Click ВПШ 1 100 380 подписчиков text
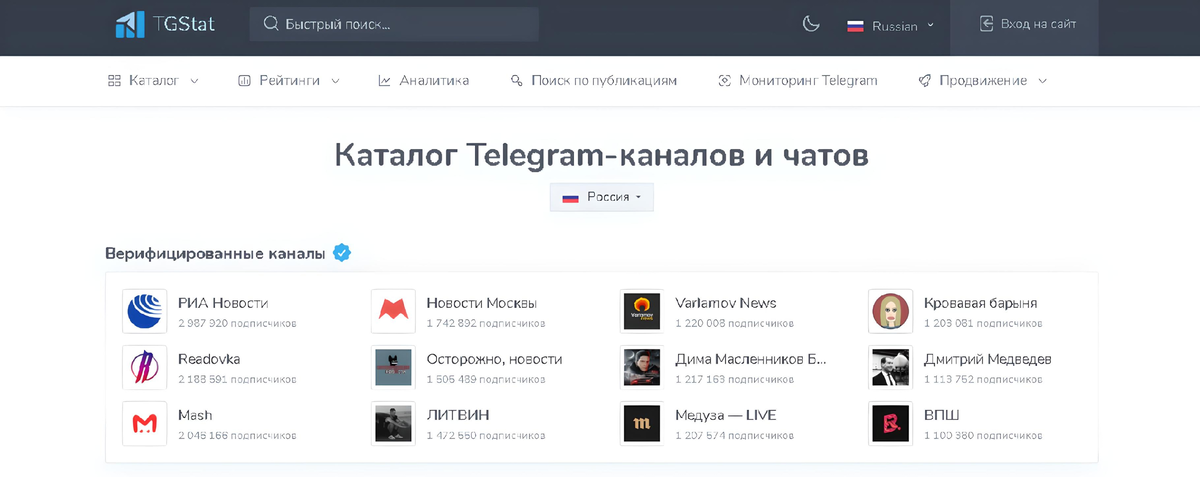 (983, 436)
